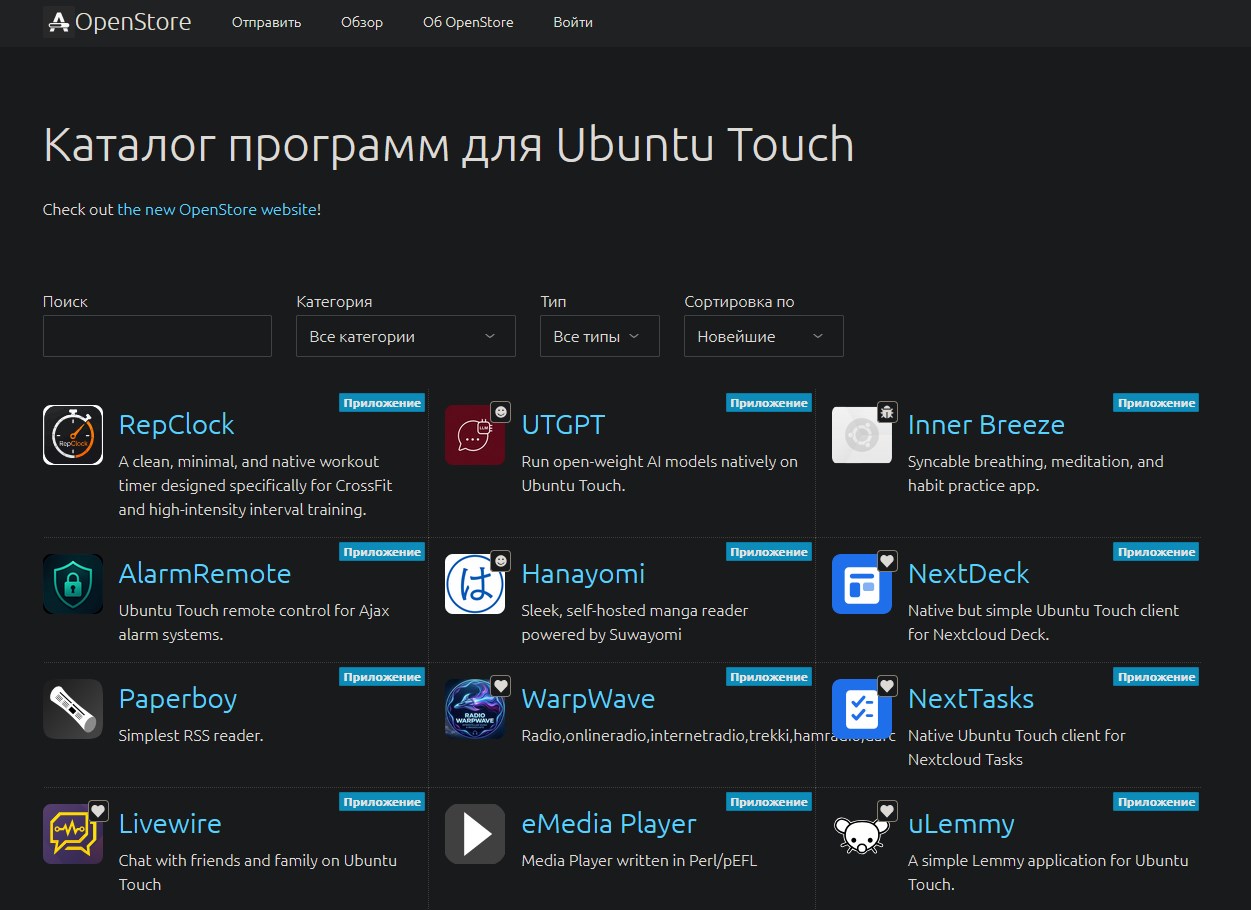Click the heart badge on Livewire icon

98,810
